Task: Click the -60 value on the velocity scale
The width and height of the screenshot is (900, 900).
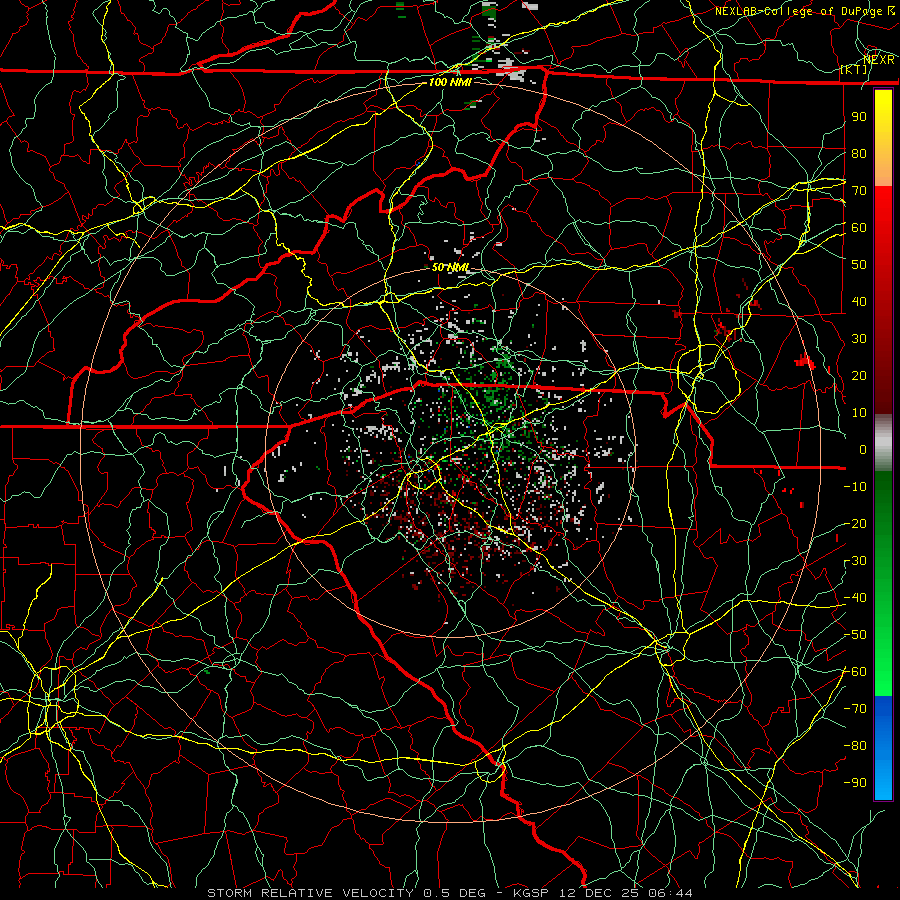Action: (x=855, y=672)
